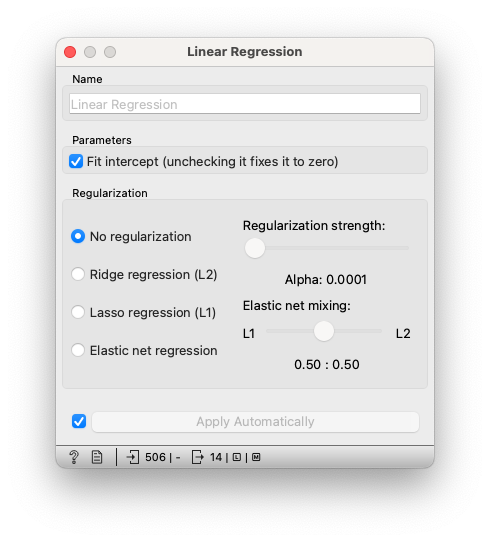Viewport: 490px width, 542px height.
Task: Uncheck Fit intercept checkbox
Action: click(x=76, y=161)
